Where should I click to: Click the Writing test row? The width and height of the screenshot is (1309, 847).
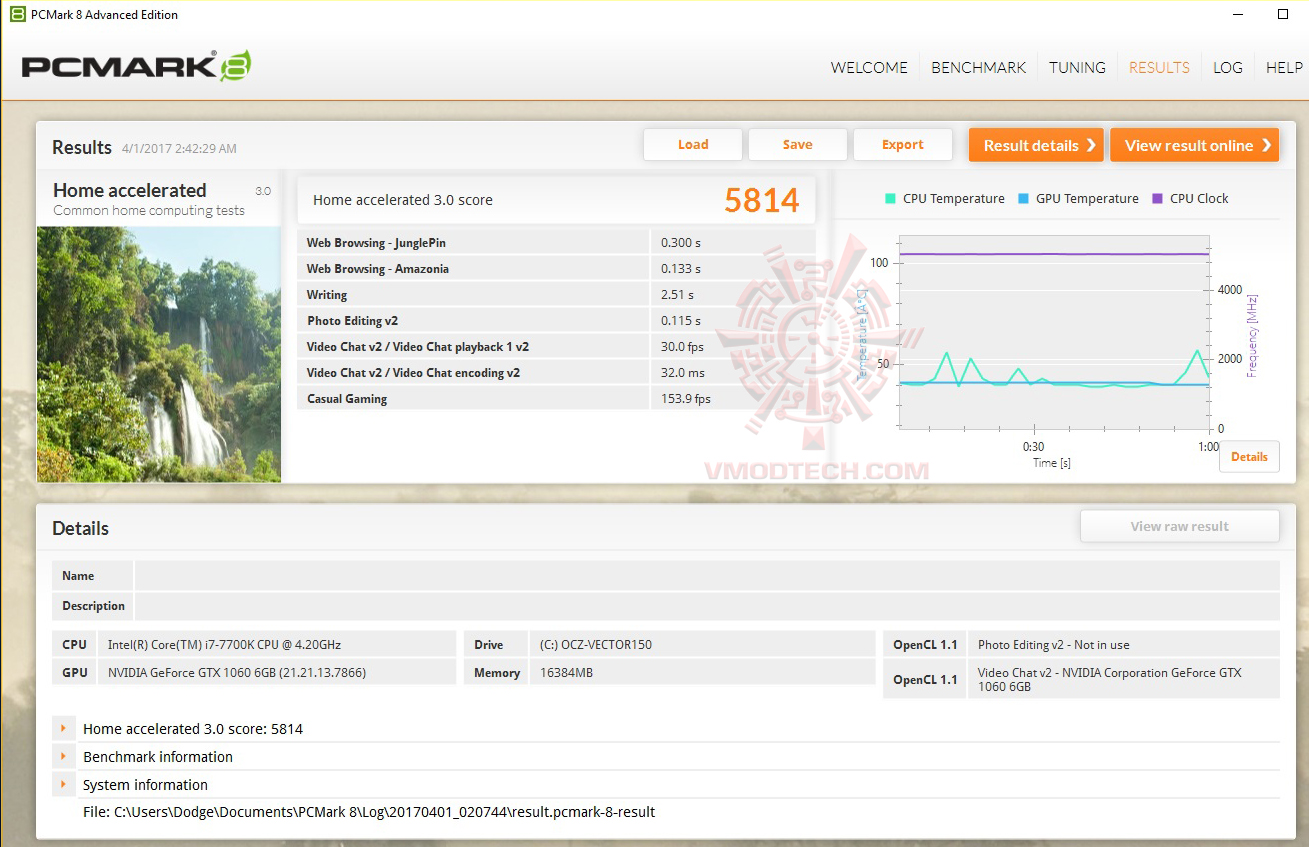[x=556, y=295]
